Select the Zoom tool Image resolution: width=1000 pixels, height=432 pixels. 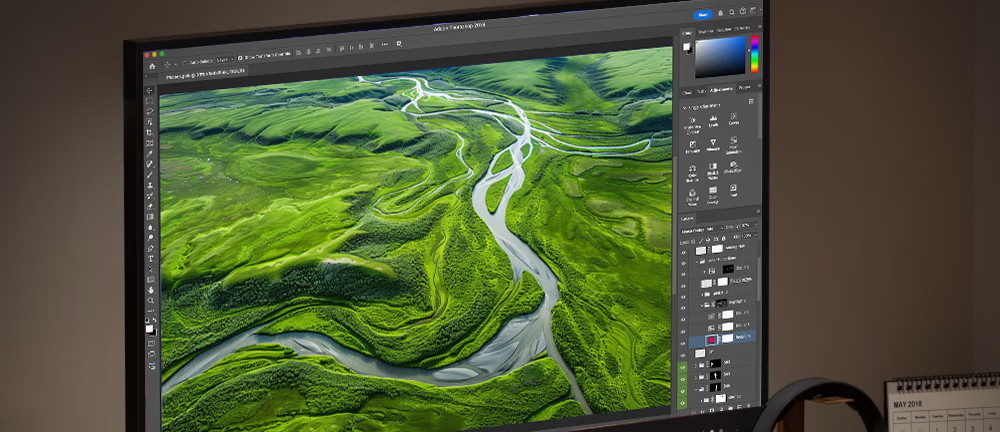pyautogui.click(x=151, y=300)
